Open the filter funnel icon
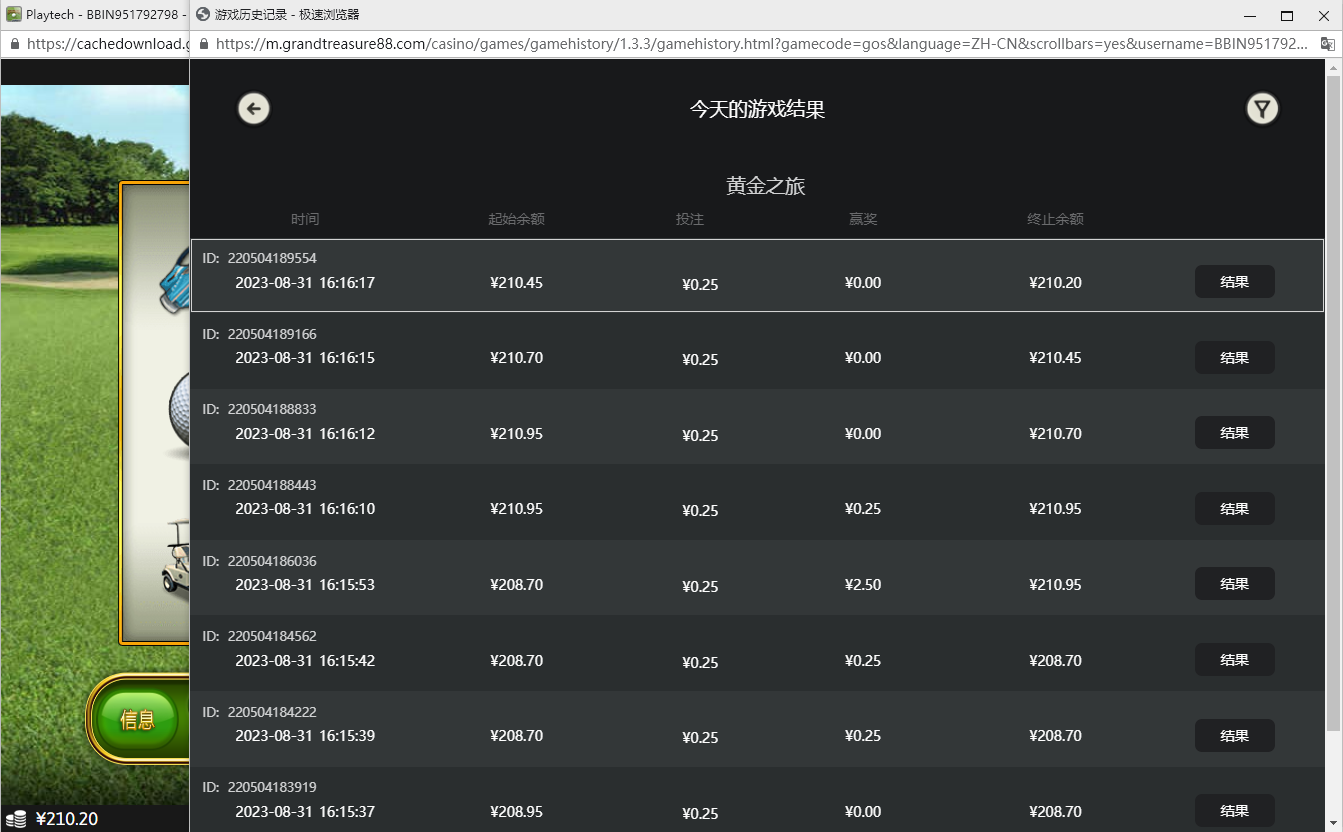This screenshot has height=832, width=1343. 1262,109
